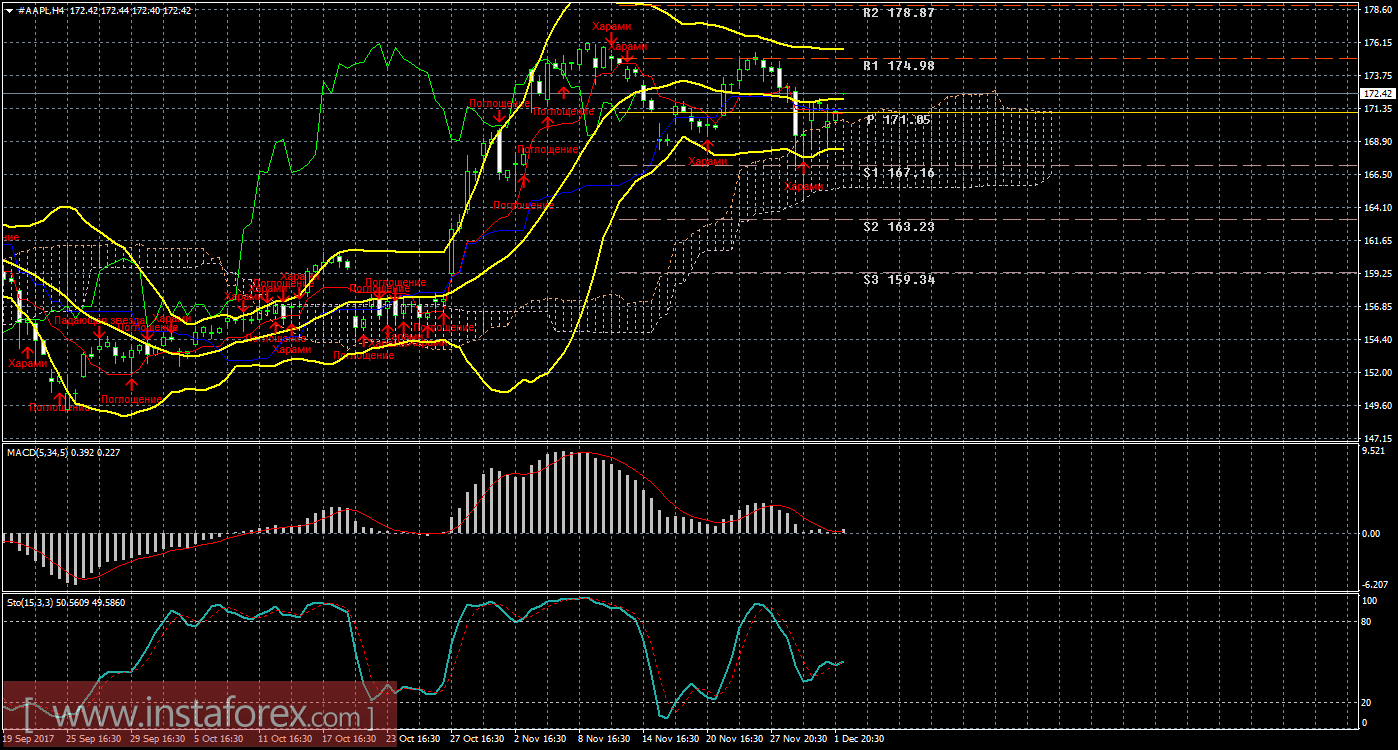Open the www.instaforex.com watermark link
This screenshot has height=750, width=1398.
tap(200, 716)
